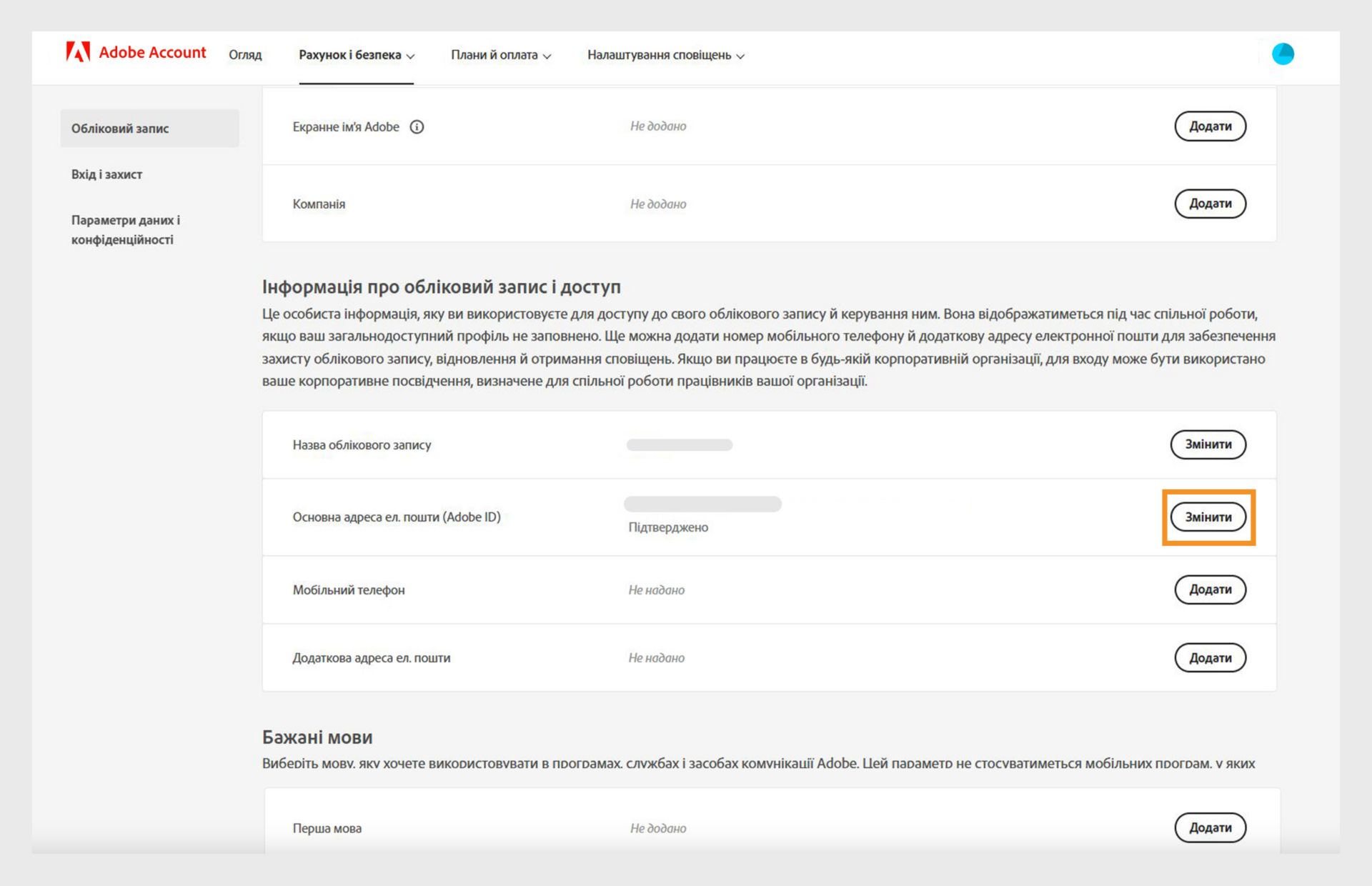The image size is (1372, 886).
Task: Go to the Огляд tab
Action: click(x=245, y=55)
